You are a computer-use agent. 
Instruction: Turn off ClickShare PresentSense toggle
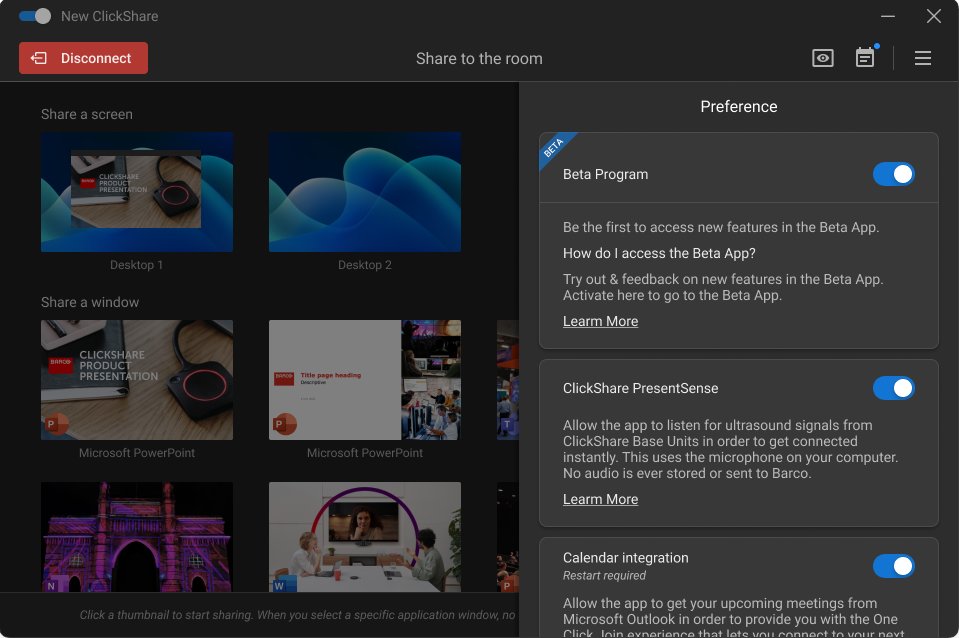(x=893, y=388)
